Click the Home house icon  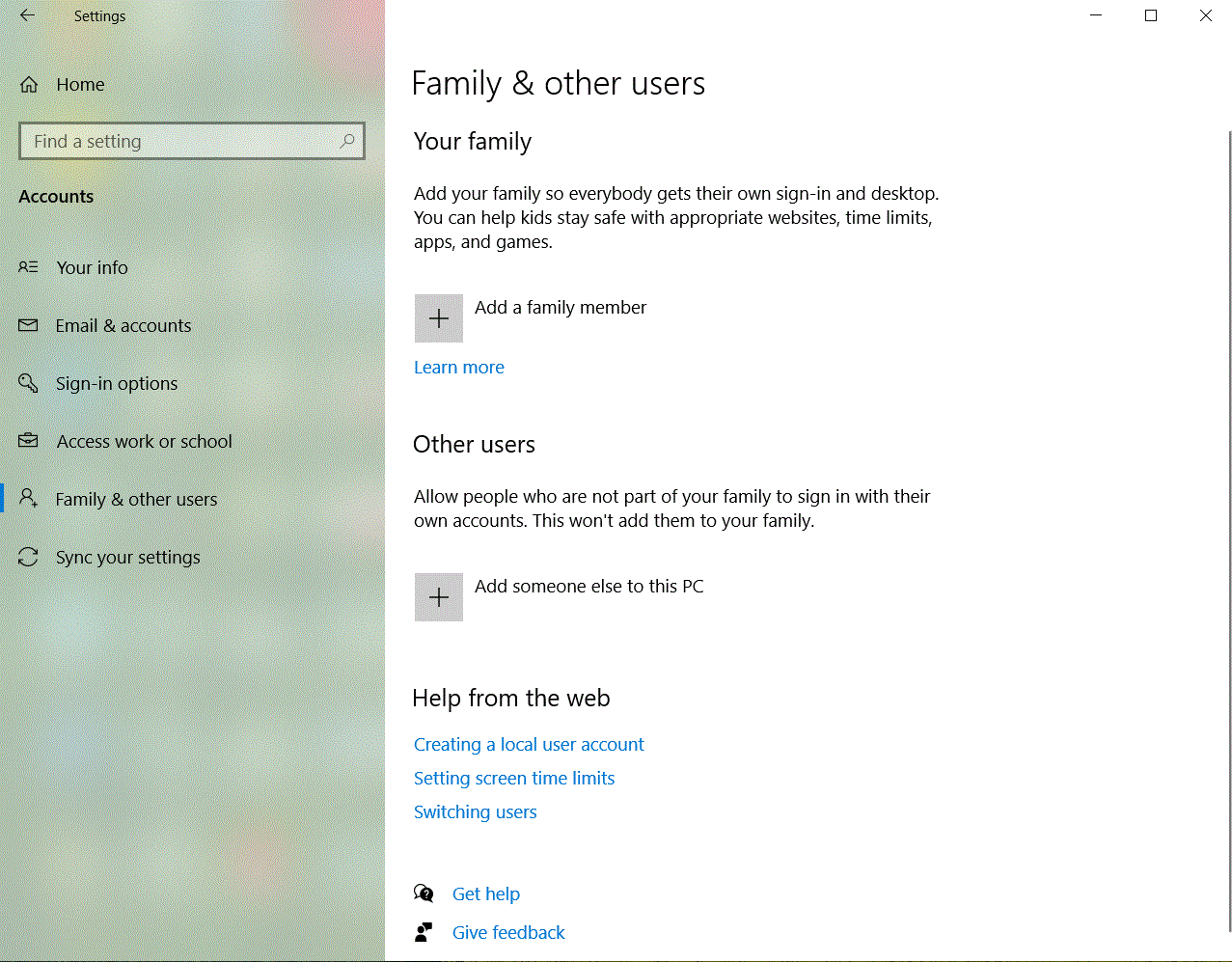pos(29,85)
